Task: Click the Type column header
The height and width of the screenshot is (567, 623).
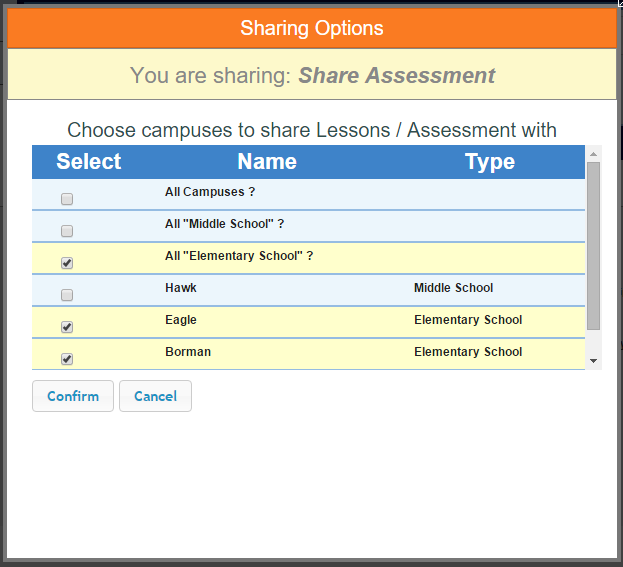Action: pyautogui.click(x=490, y=162)
